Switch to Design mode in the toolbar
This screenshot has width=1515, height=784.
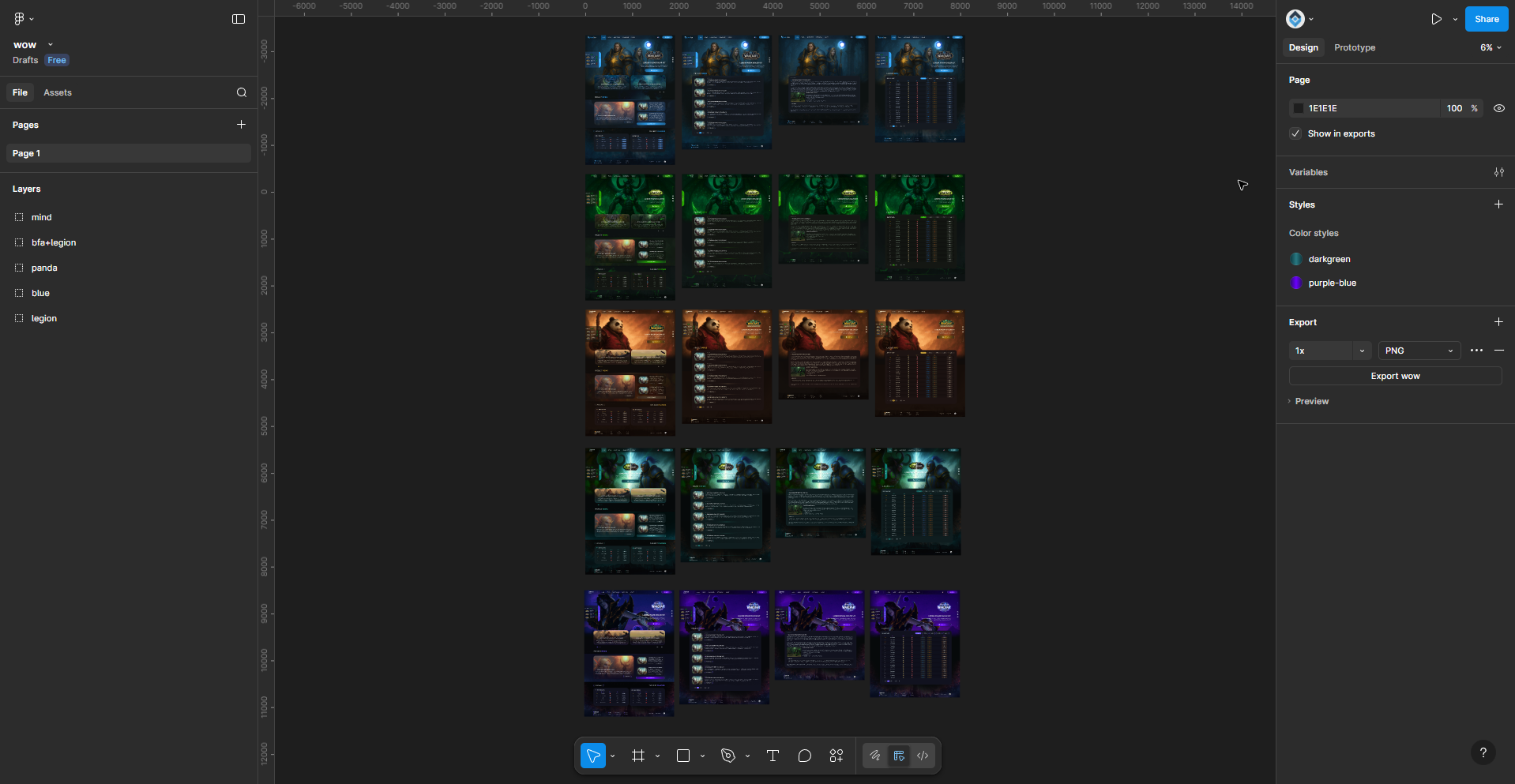point(899,756)
